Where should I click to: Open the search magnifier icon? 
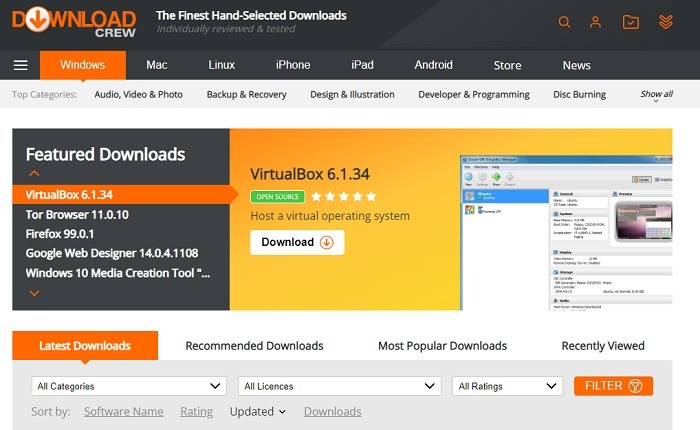pyautogui.click(x=564, y=22)
